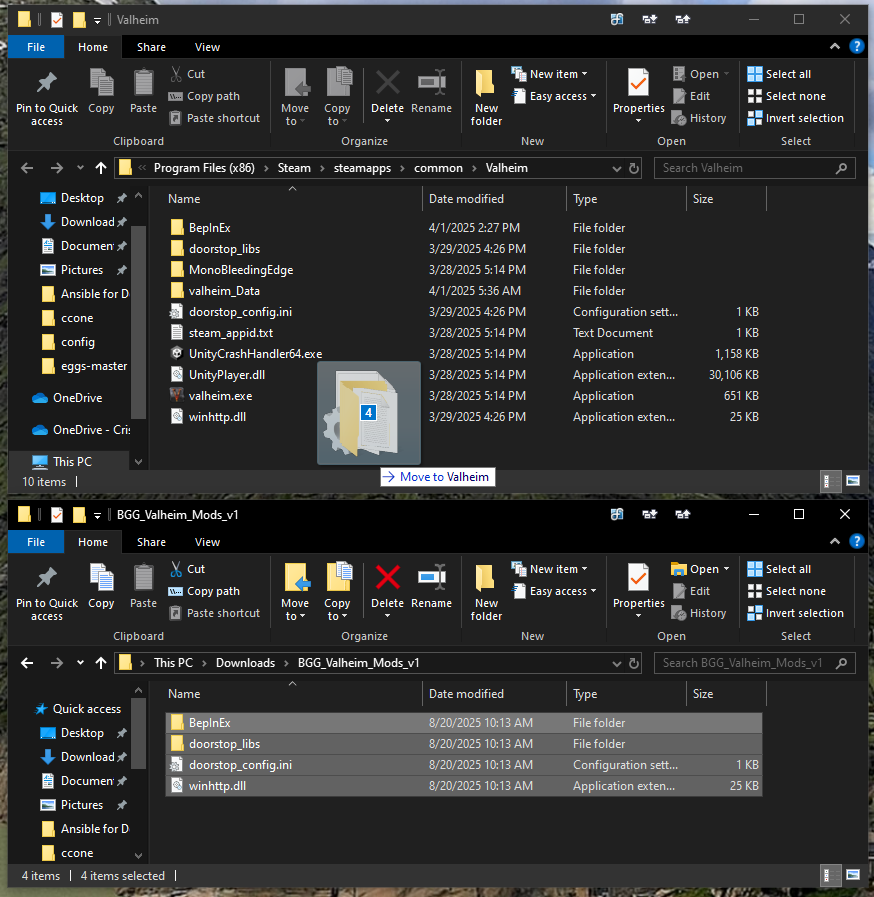This screenshot has height=897, width=874.
Task: Select winhttp.dll in BGG_Valheim_Mods_v1 window
Action: pos(464,786)
